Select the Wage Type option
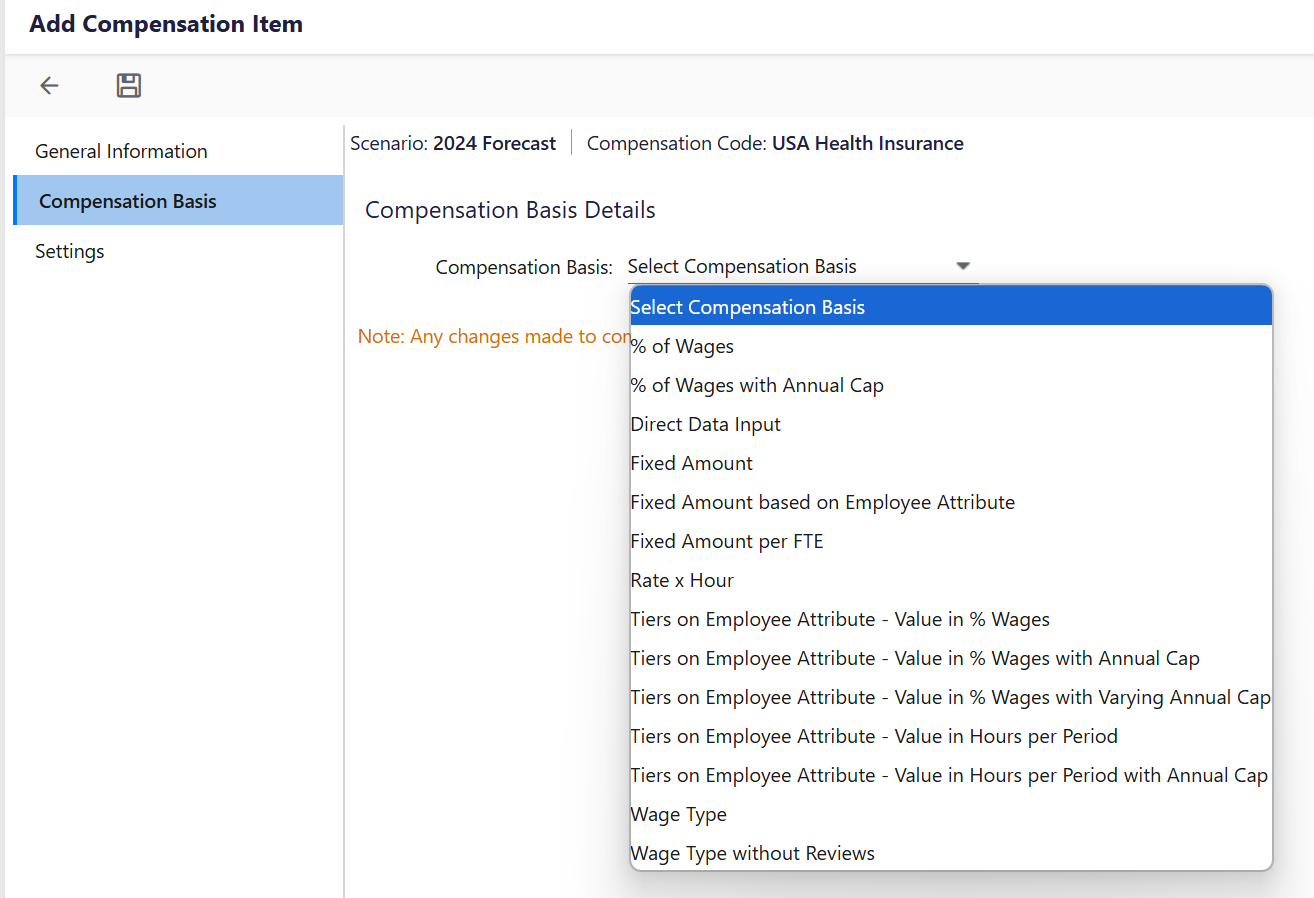The width and height of the screenshot is (1314, 898). click(678, 814)
